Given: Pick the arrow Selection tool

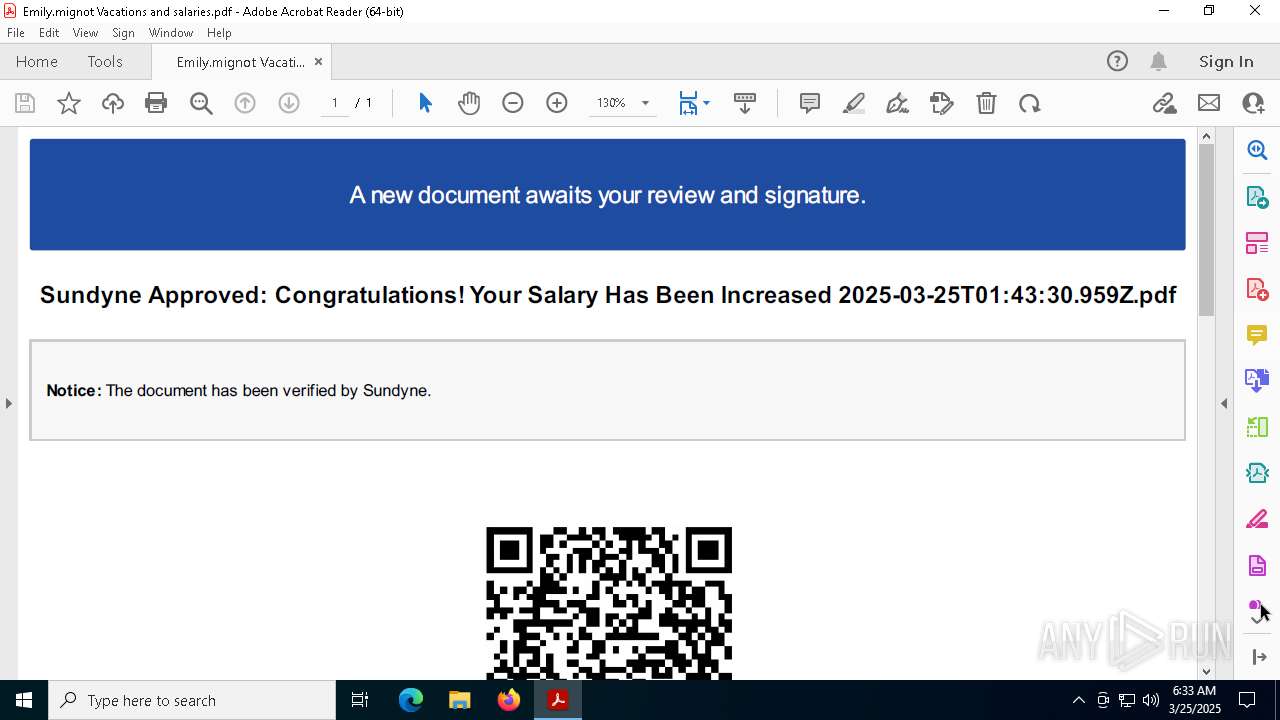Looking at the screenshot, I should click(425, 103).
